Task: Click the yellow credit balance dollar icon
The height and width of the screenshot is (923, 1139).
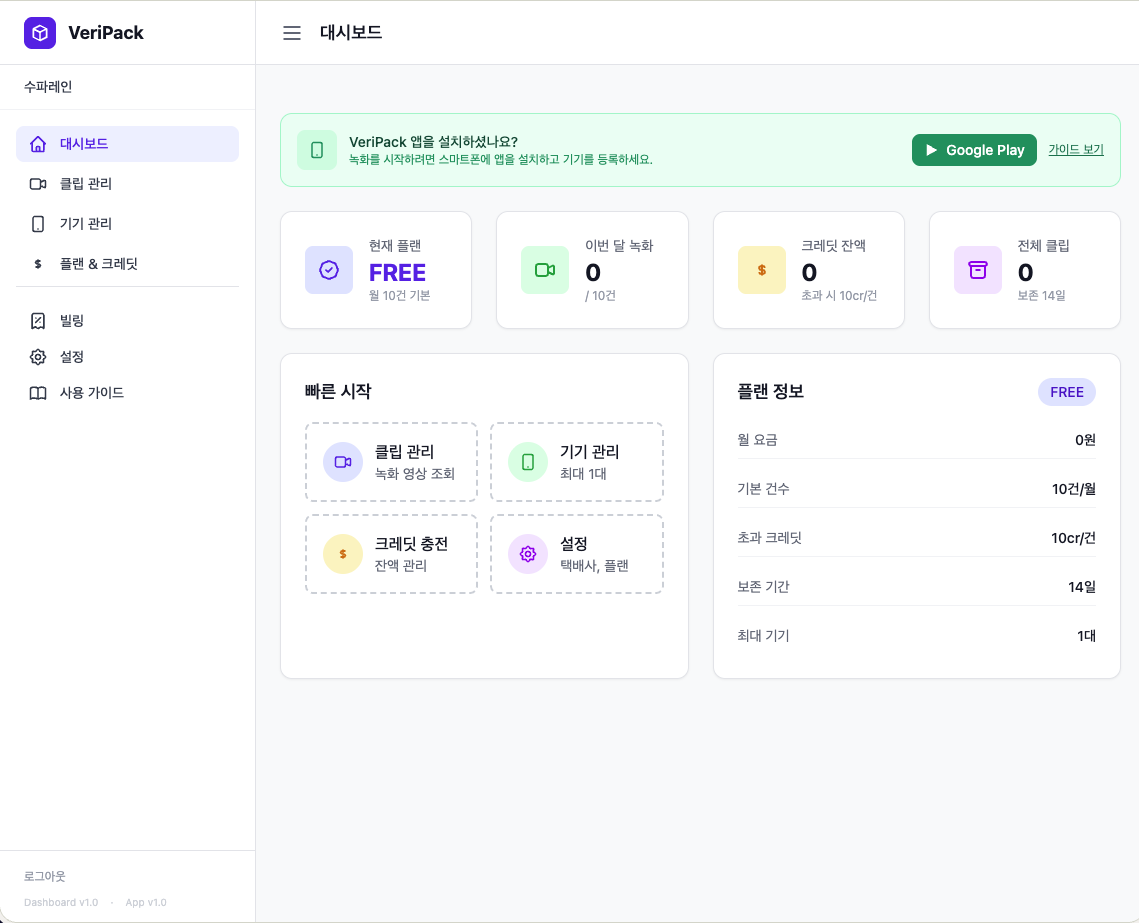Action: [x=762, y=270]
